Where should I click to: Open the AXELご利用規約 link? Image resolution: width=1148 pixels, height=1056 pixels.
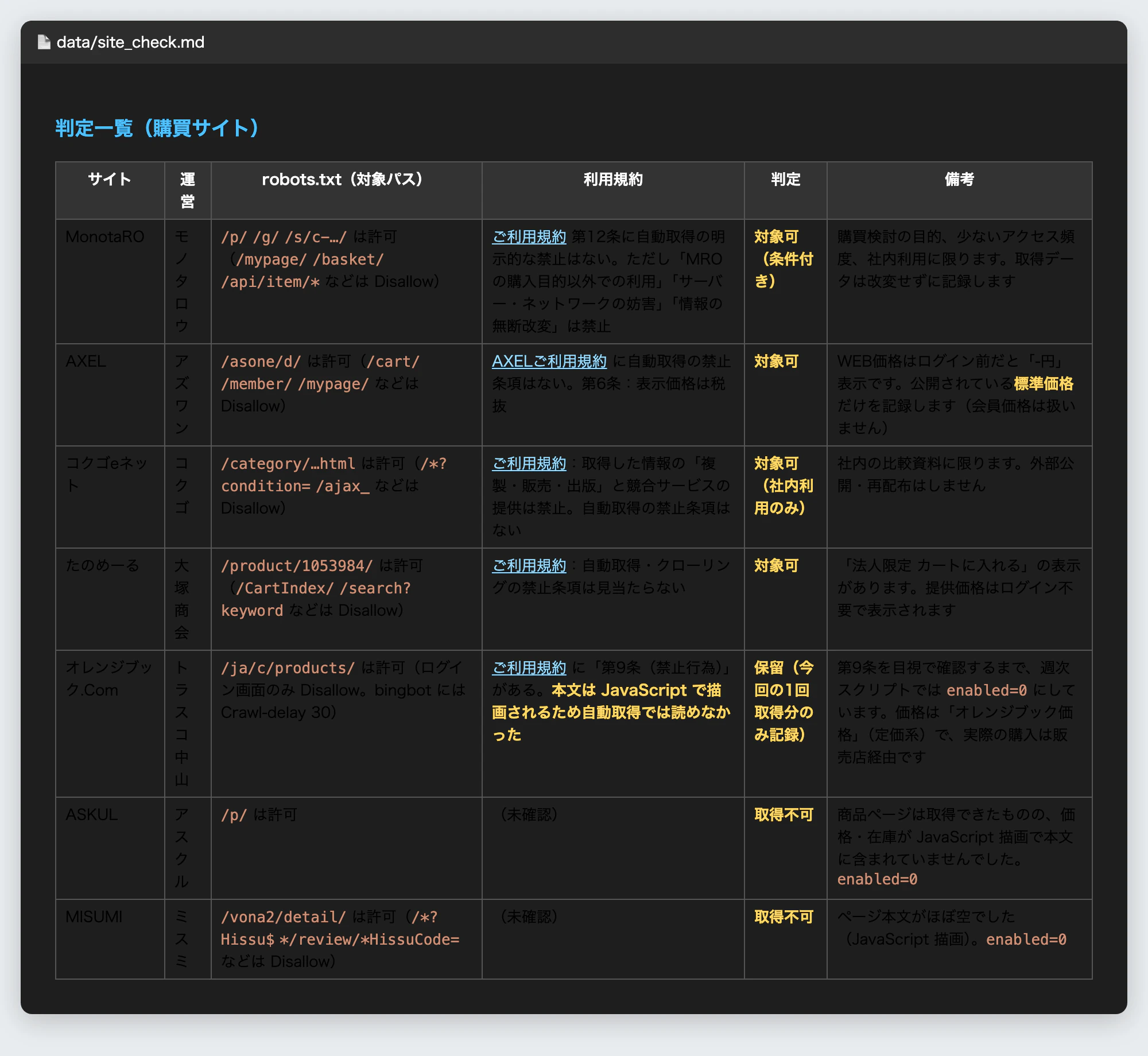549,361
